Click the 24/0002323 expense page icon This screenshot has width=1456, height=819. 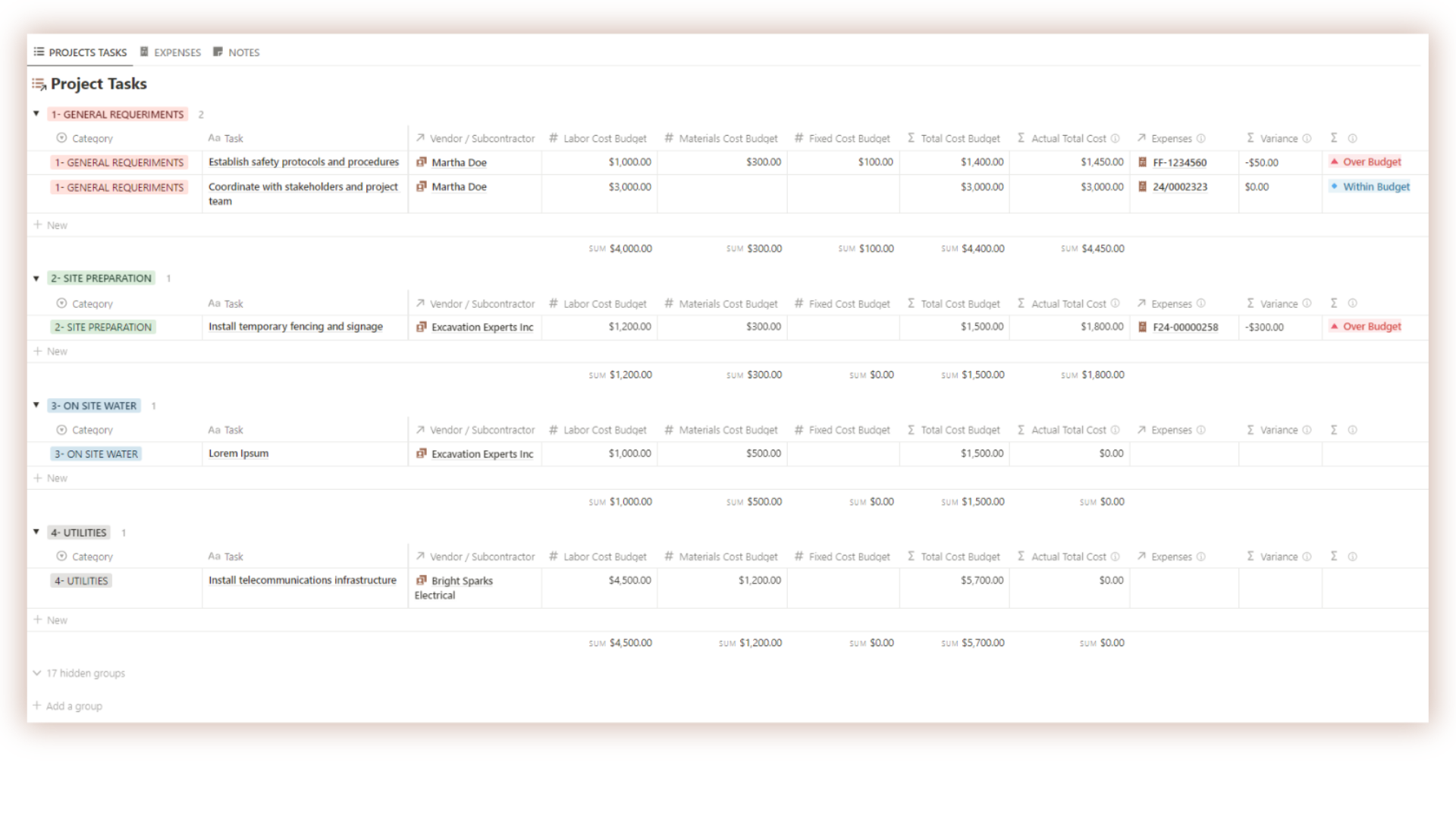[x=1142, y=187]
